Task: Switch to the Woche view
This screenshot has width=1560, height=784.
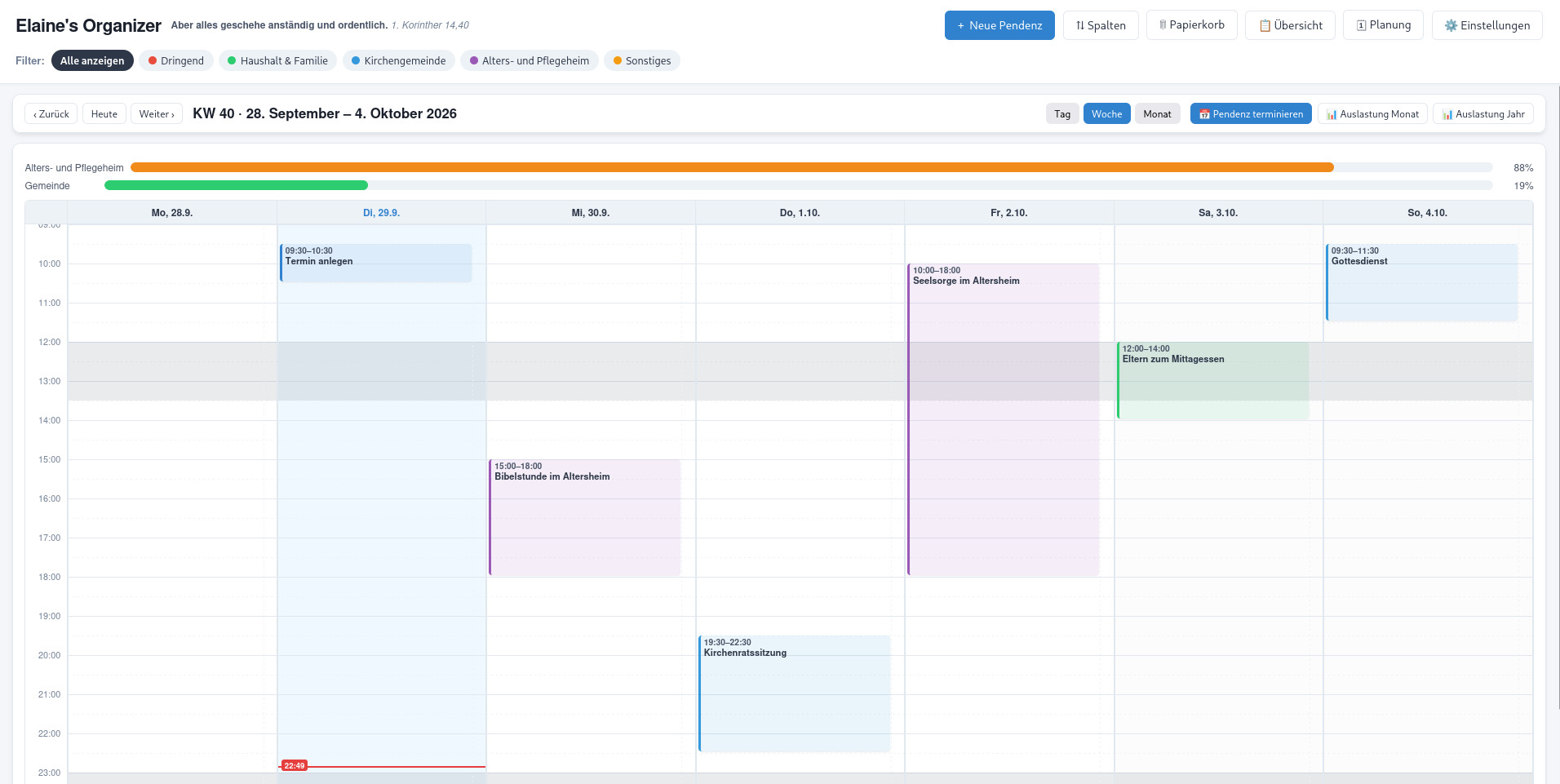Action: (x=1107, y=113)
